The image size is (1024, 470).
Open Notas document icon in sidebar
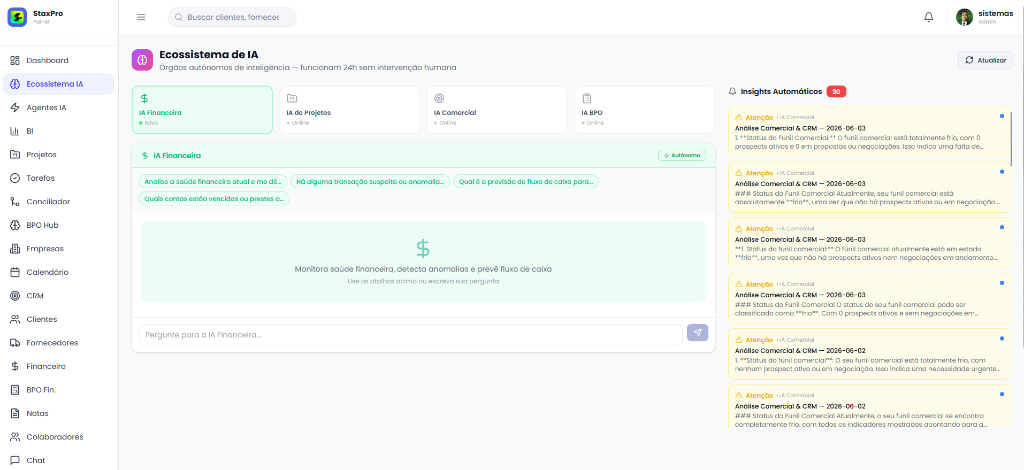click(x=15, y=413)
